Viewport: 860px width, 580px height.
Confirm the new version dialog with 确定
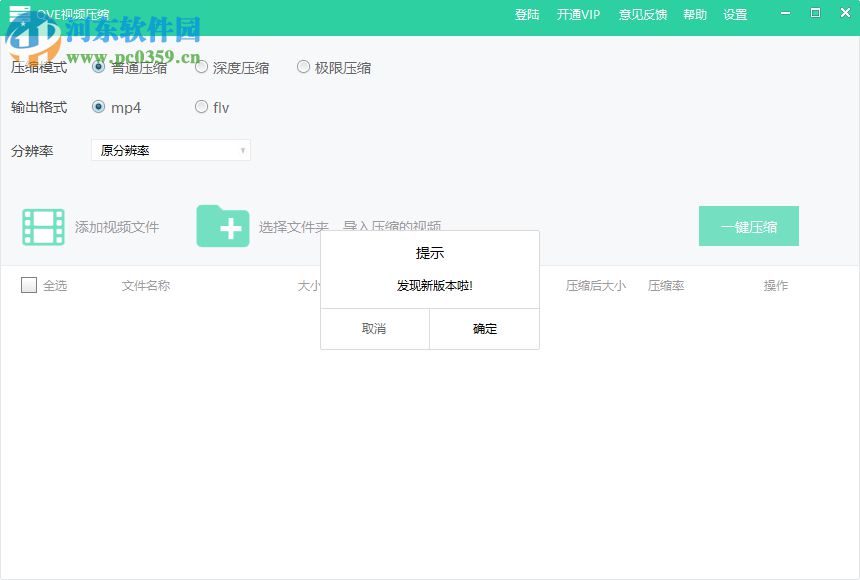[x=484, y=329]
